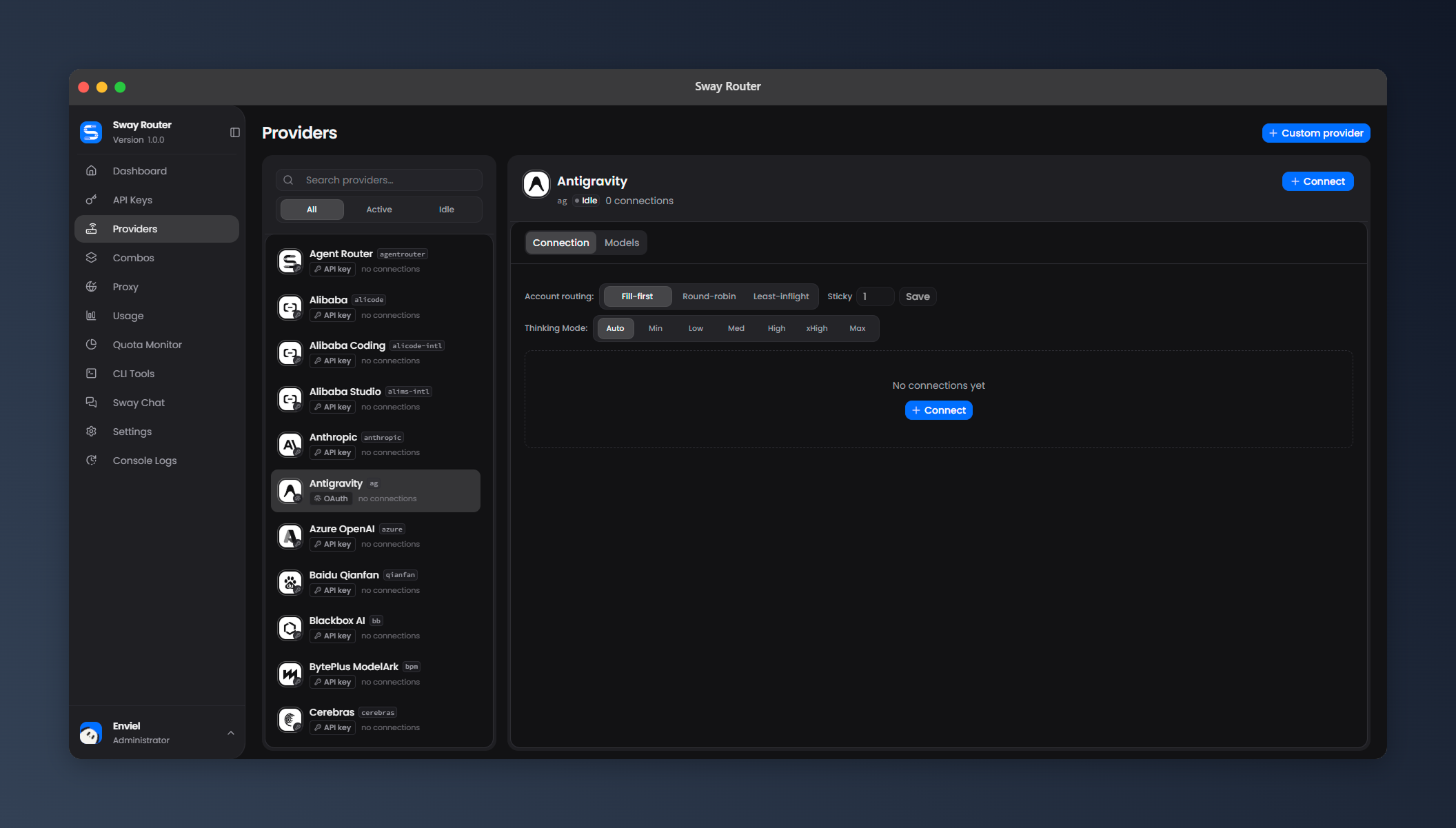The image size is (1456, 828).
Task: Click Connect in the Antigravity header
Action: tap(1317, 181)
